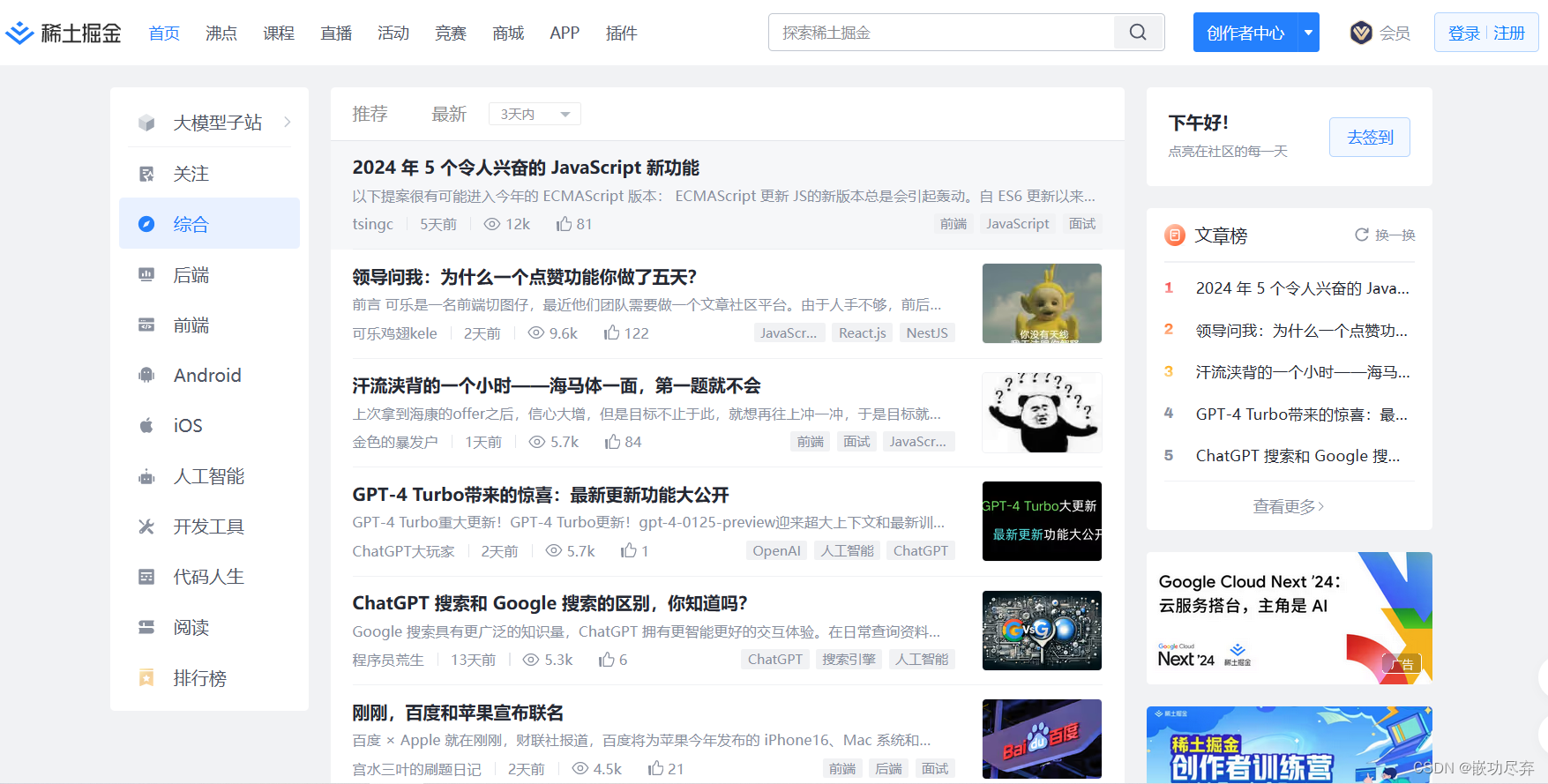Expand 查看更多 in the 文章榜 panel

pos(1289,506)
